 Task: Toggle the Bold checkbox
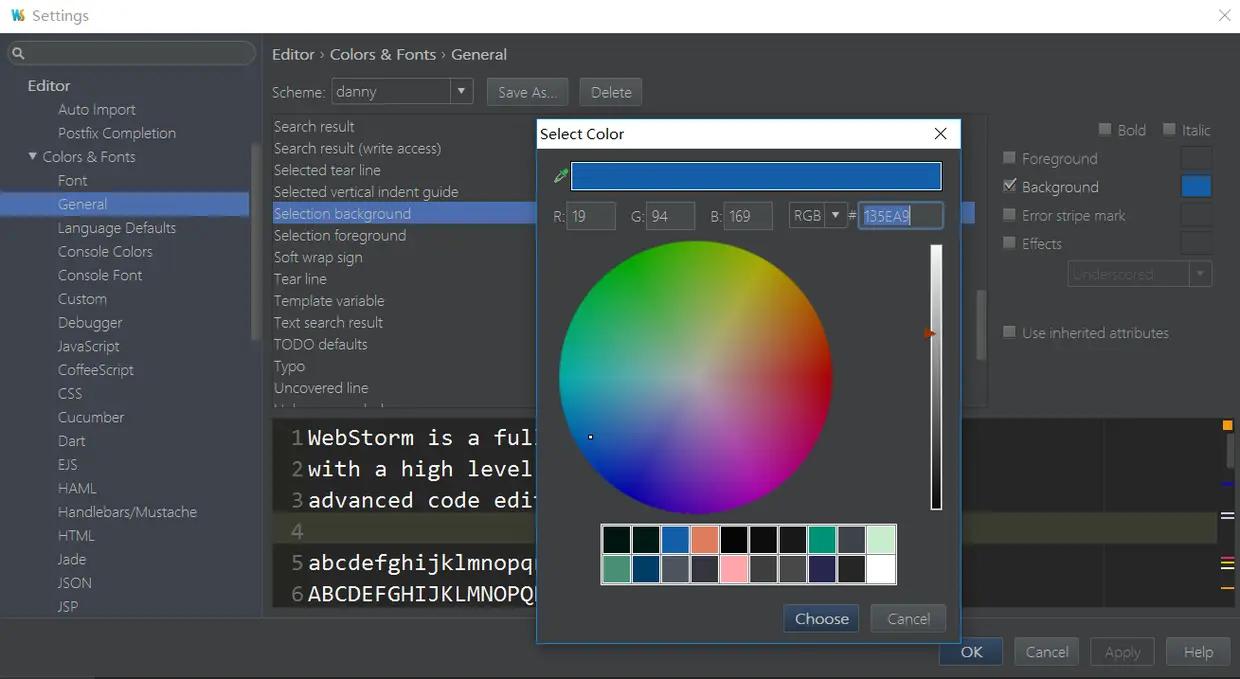[x=1105, y=129]
